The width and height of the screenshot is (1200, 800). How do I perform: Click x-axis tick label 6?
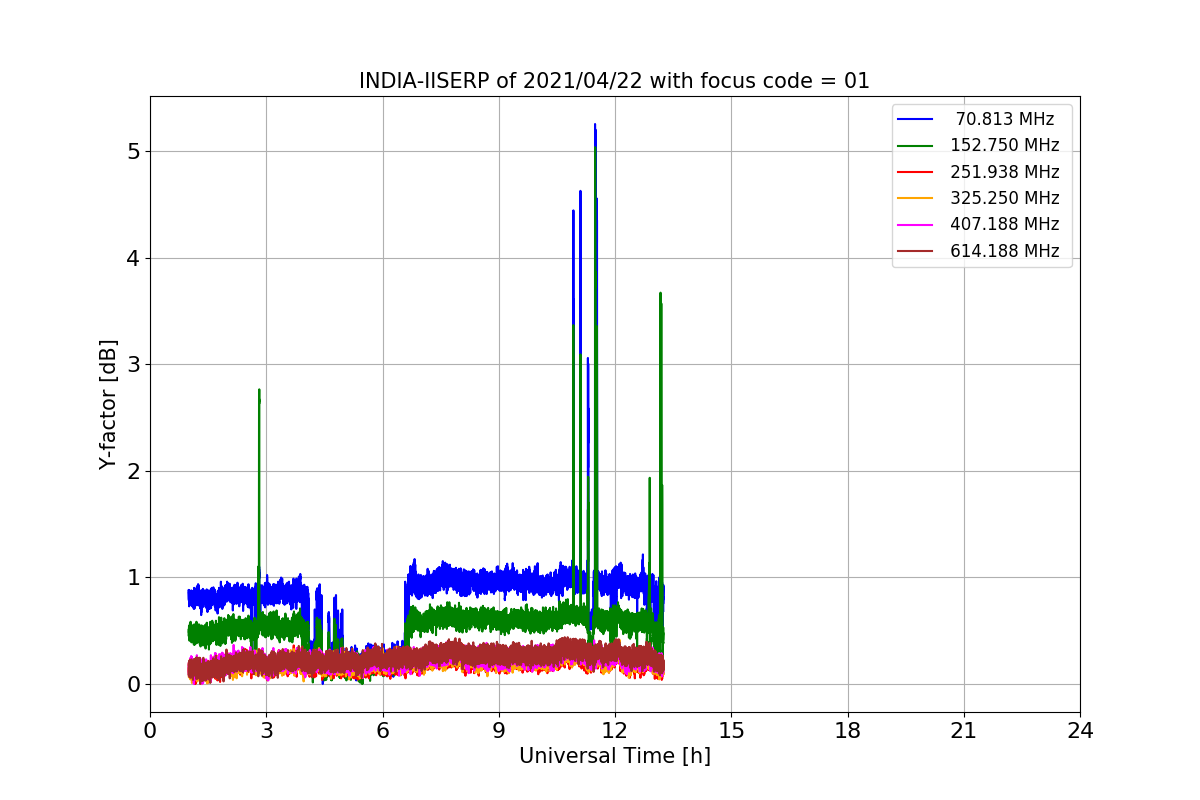coord(383,731)
